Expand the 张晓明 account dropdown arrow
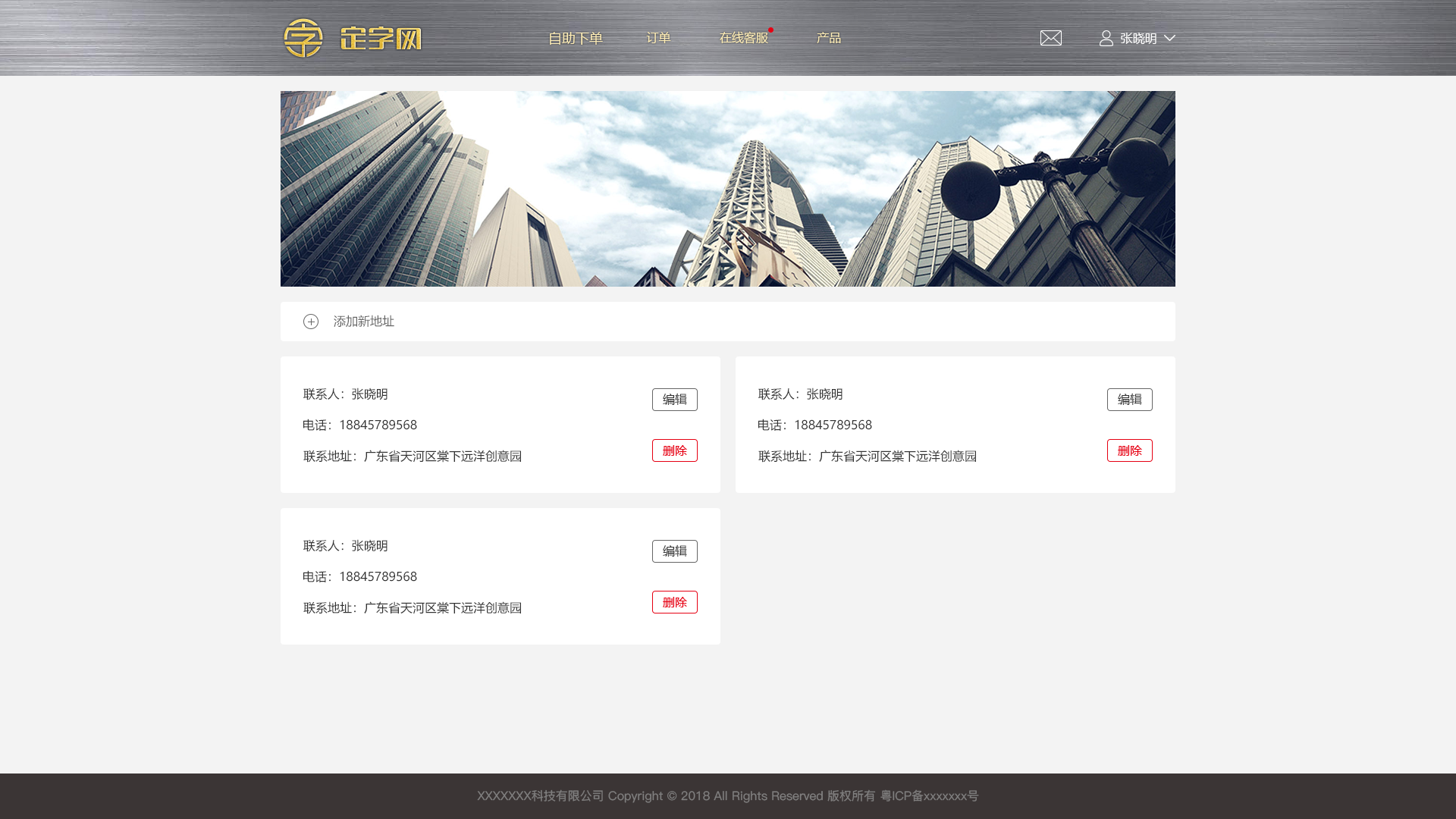The width and height of the screenshot is (1456, 819). (1169, 38)
